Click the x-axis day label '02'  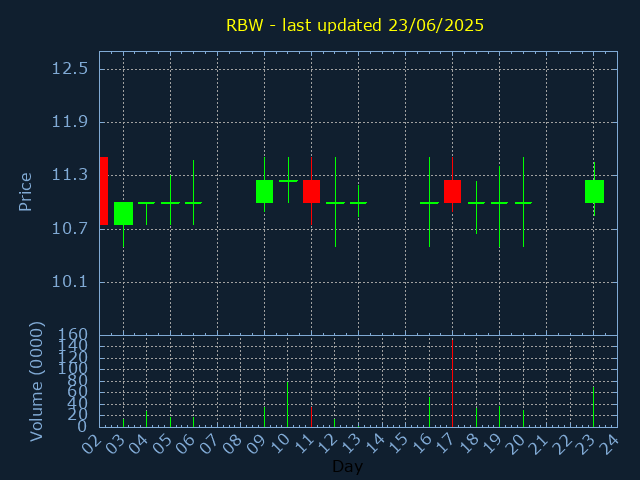tap(91, 444)
